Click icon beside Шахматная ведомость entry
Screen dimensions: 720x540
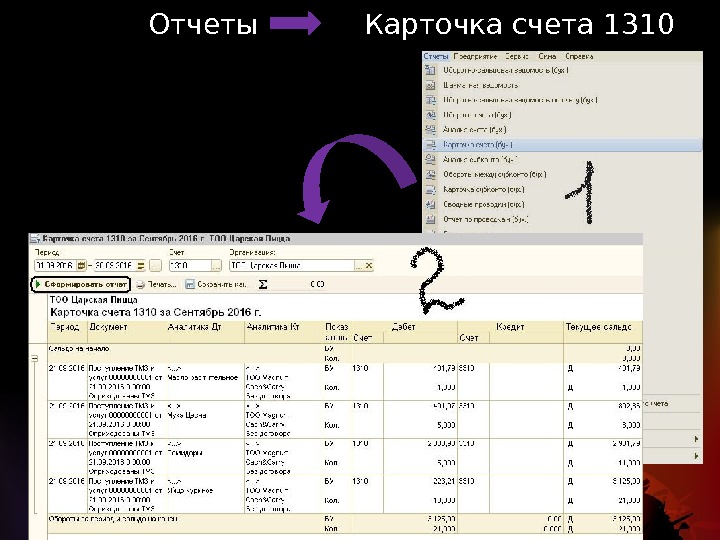[430, 85]
